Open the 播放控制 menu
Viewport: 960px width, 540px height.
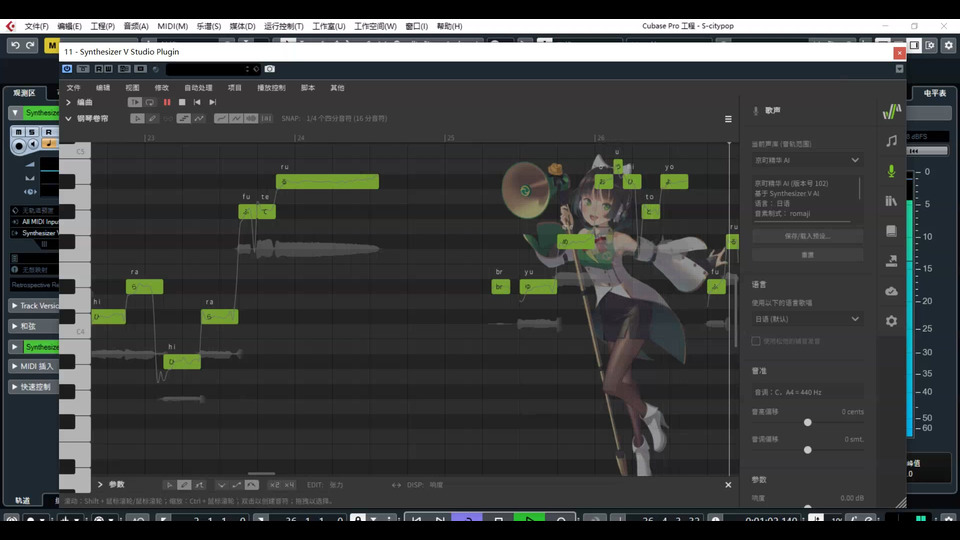point(271,88)
